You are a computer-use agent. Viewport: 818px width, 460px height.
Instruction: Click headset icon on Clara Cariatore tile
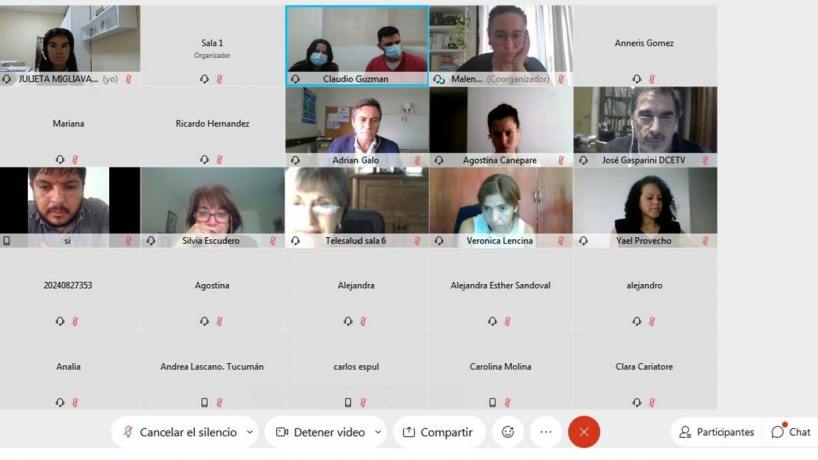[636, 402]
